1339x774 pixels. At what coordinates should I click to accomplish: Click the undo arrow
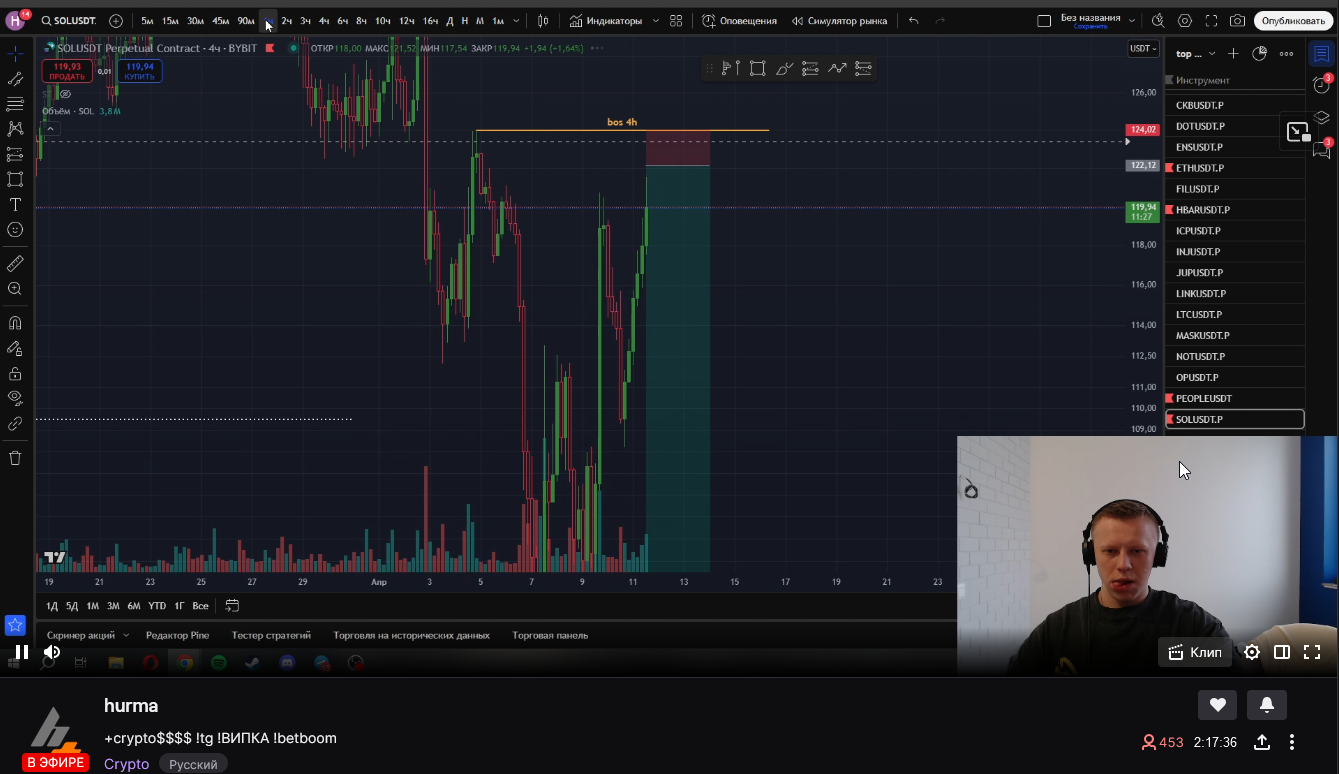tap(914, 20)
